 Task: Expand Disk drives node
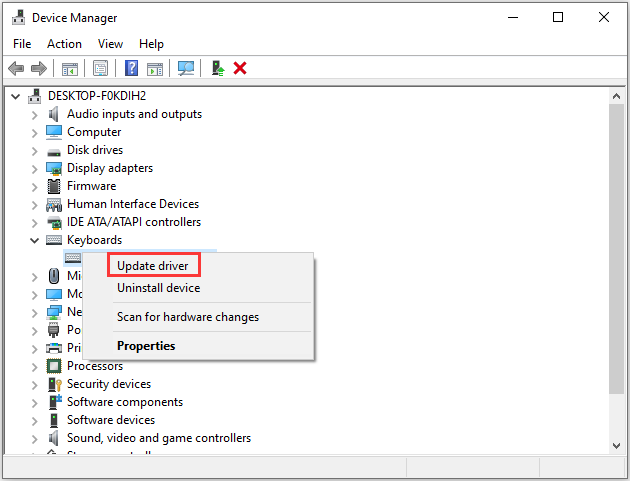[x=35, y=151]
